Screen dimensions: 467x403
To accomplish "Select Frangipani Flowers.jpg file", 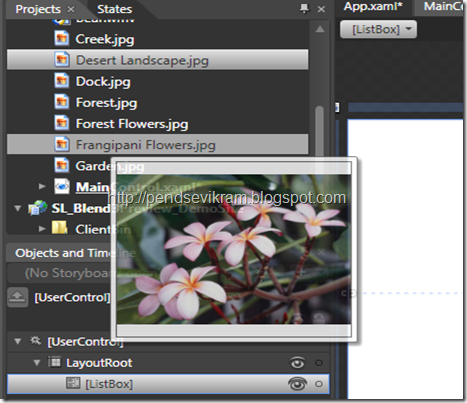I will point(157,144).
